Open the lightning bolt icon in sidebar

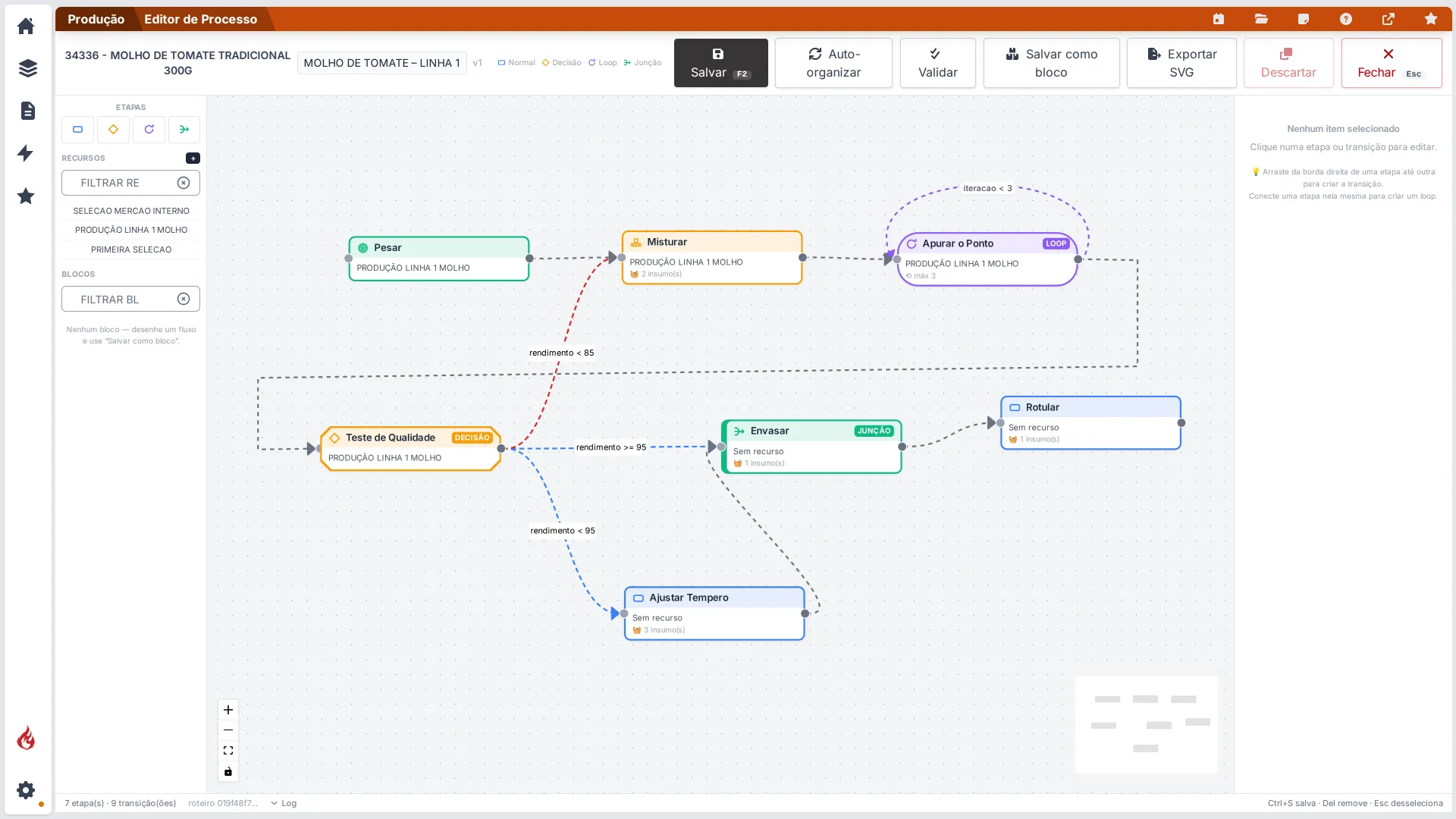[26, 153]
